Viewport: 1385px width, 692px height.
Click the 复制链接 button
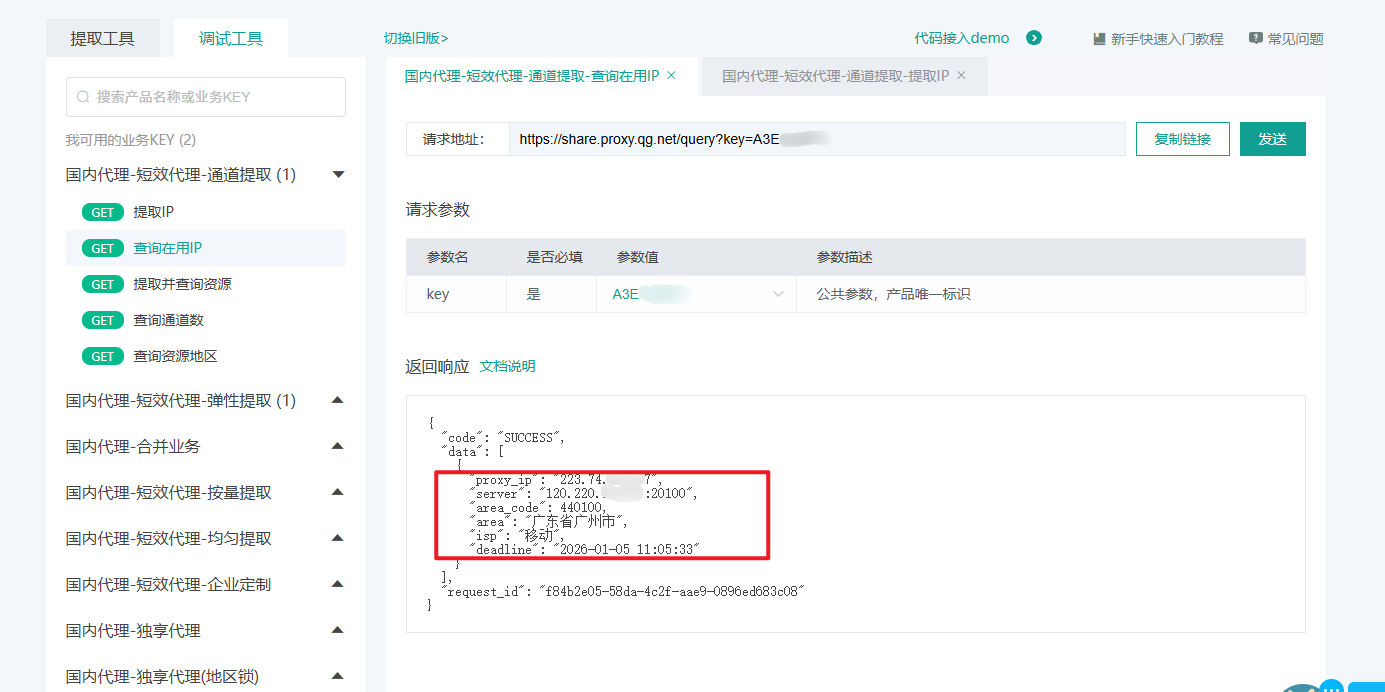(1182, 139)
